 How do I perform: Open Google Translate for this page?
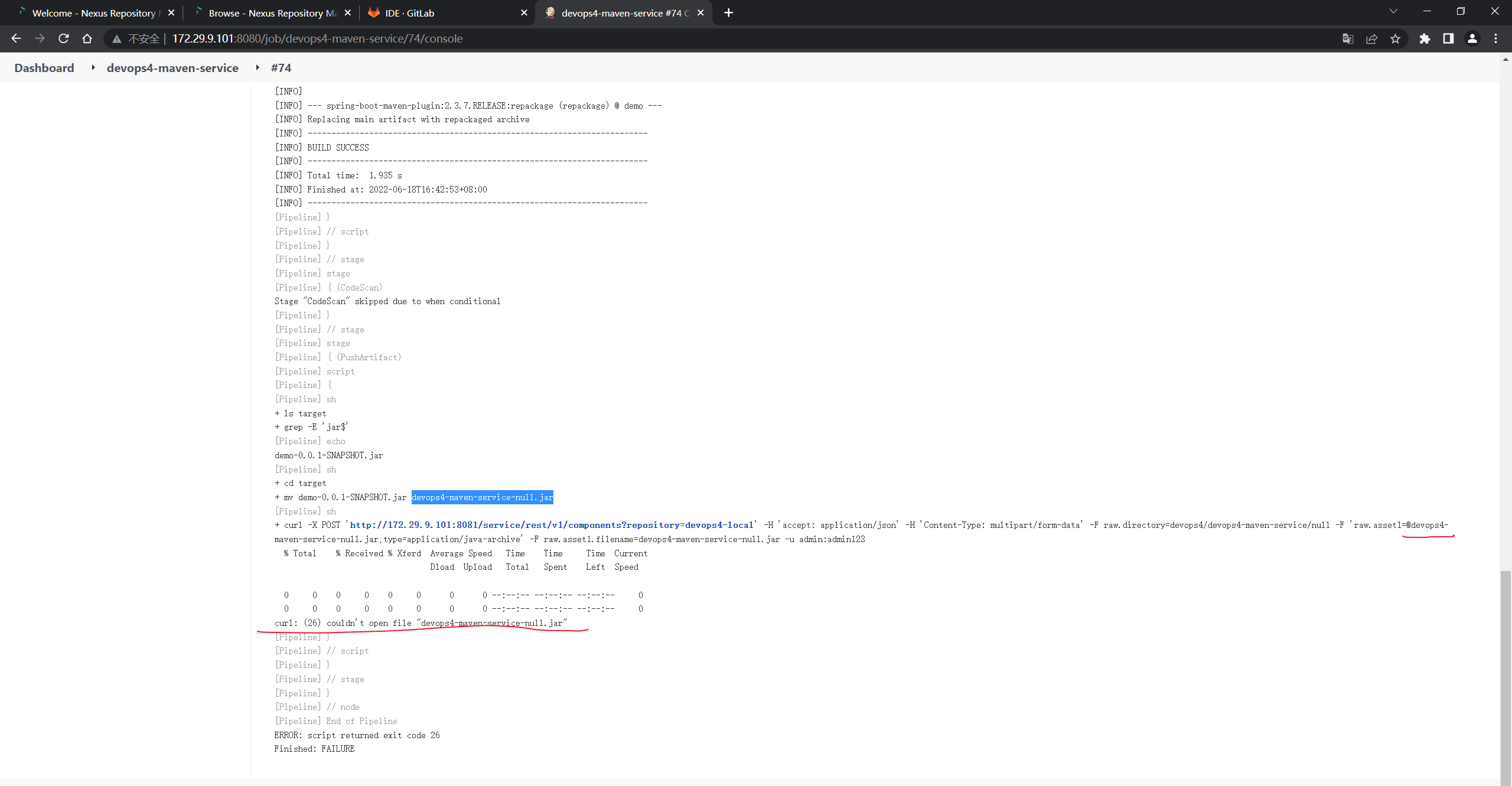[1348, 38]
